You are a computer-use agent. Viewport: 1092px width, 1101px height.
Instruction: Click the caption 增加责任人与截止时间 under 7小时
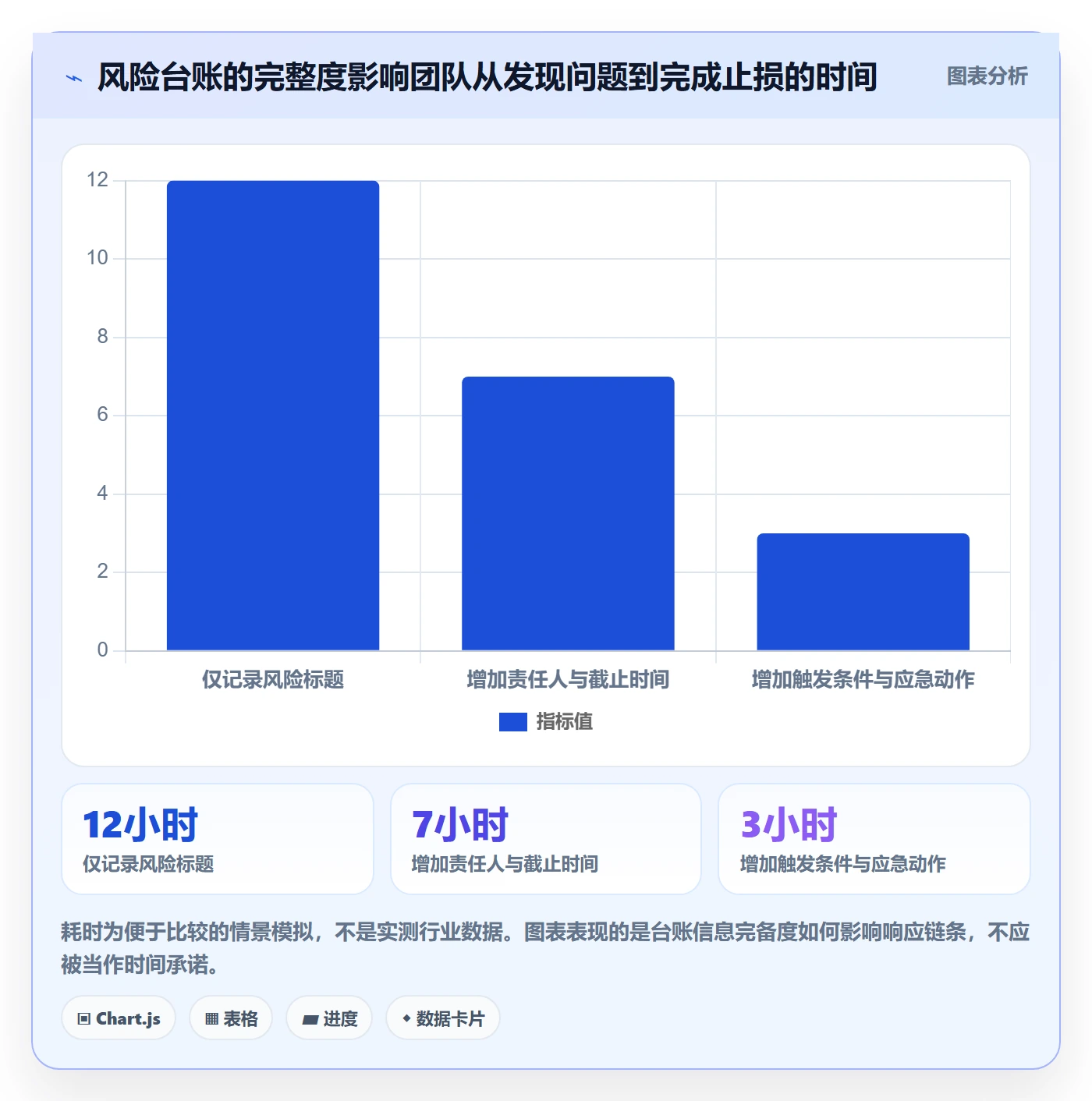pyautogui.click(x=505, y=864)
